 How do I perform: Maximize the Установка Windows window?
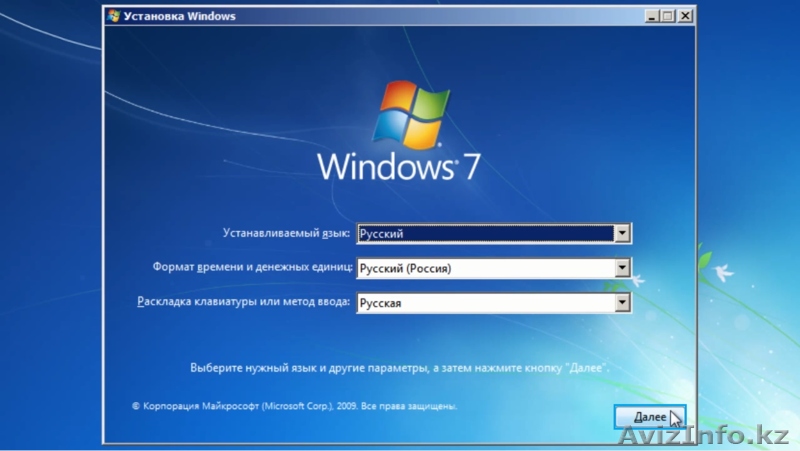[x=667, y=16]
